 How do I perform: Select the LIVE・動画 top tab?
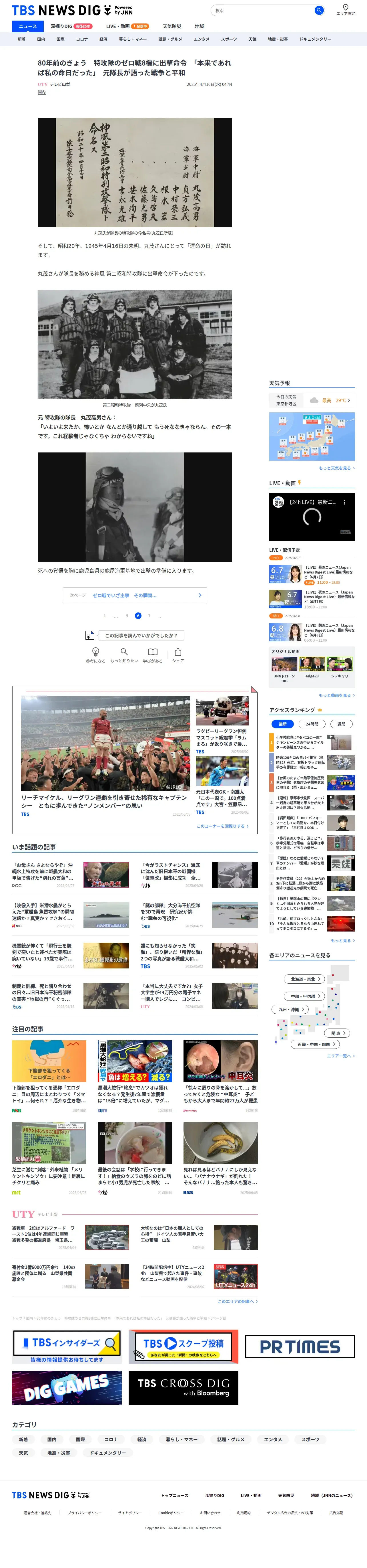(127, 26)
